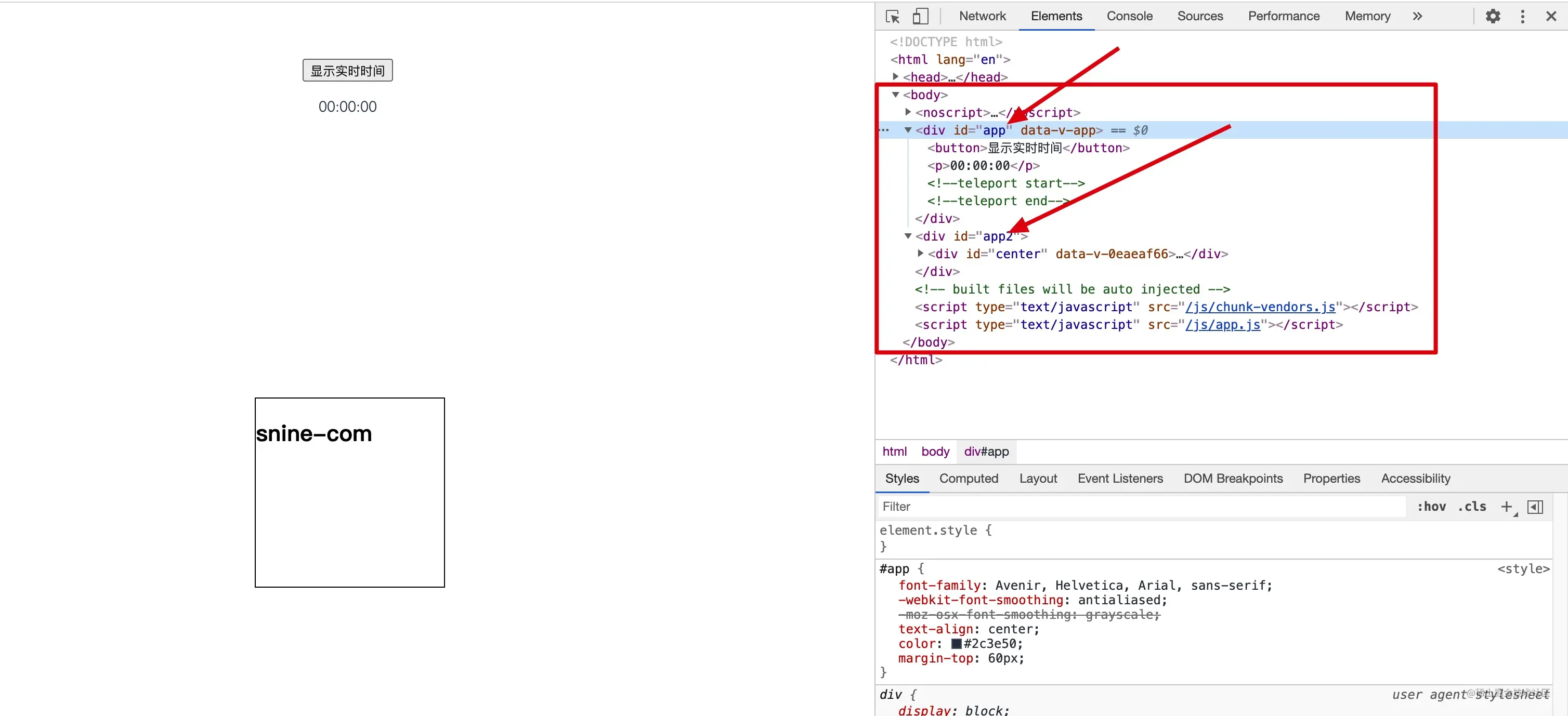This screenshot has width=1568, height=716.
Task: Collapse the body element node
Action: click(895, 94)
